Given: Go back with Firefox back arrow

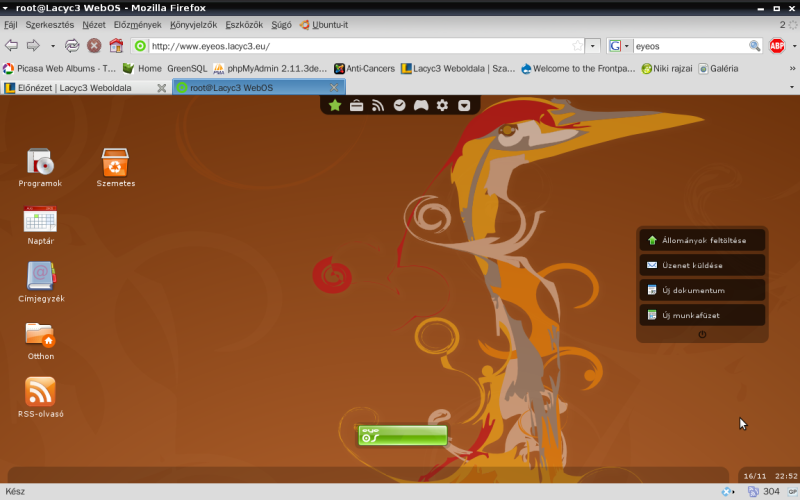Looking at the screenshot, I should click(x=11, y=45).
